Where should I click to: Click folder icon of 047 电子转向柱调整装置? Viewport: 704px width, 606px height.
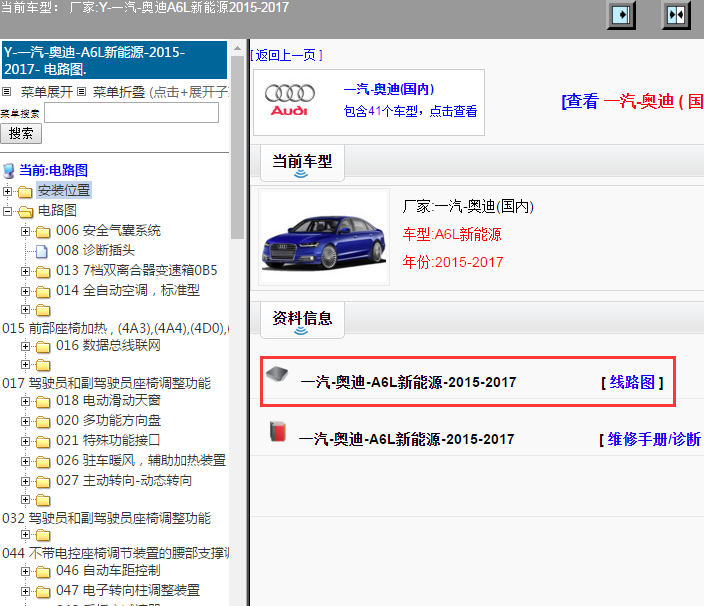click(43, 592)
